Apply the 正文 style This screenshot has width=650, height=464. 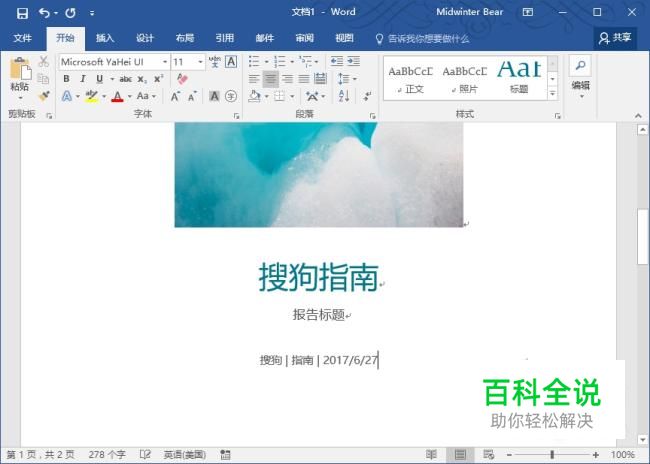pyautogui.click(x=410, y=79)
